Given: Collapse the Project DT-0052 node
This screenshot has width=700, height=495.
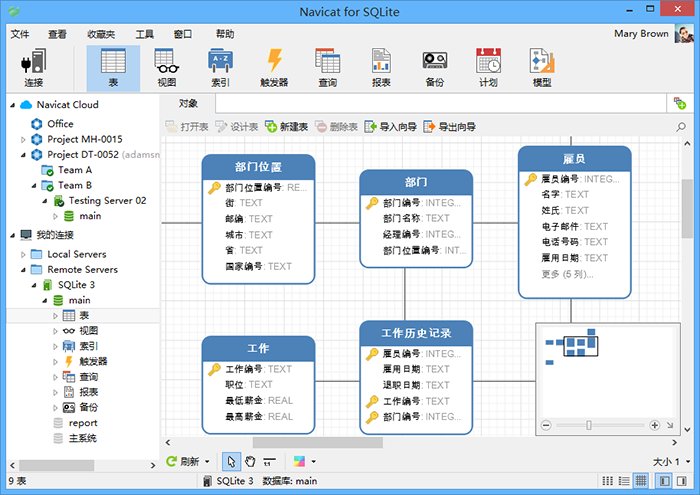Looking at the screenshot, I should point(23,155).
